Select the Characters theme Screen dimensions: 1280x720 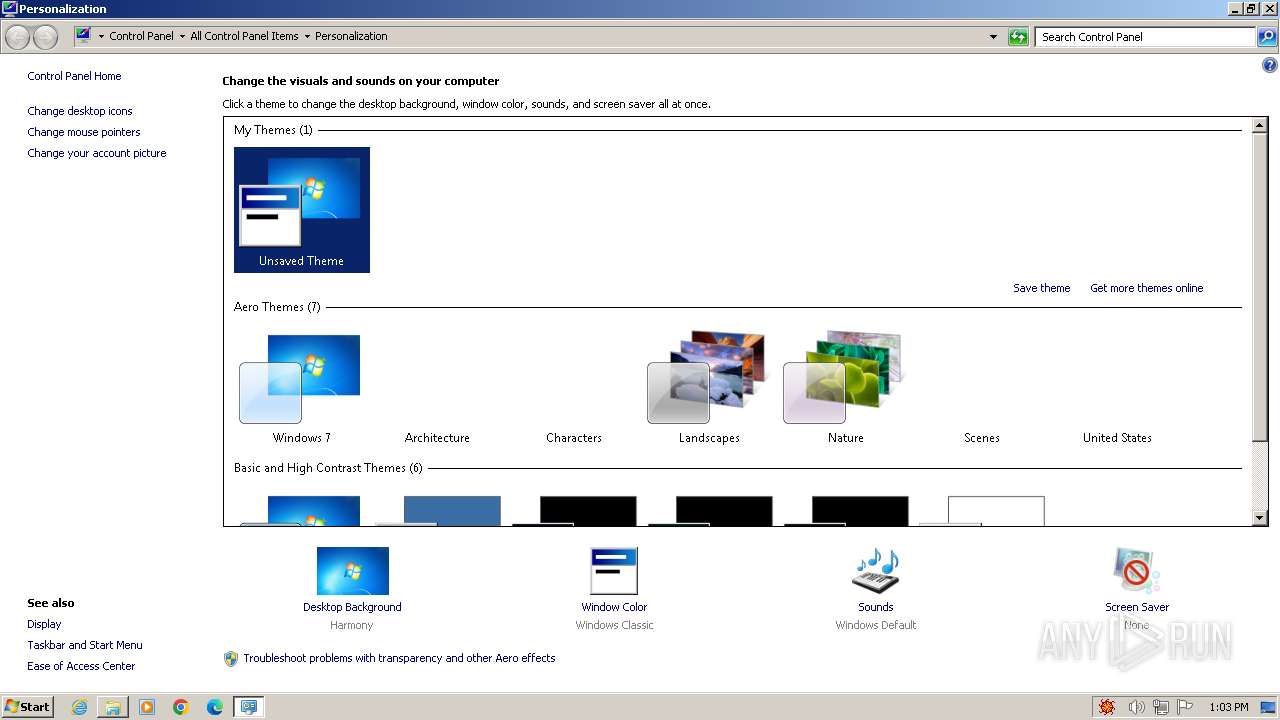pos(573,387)
